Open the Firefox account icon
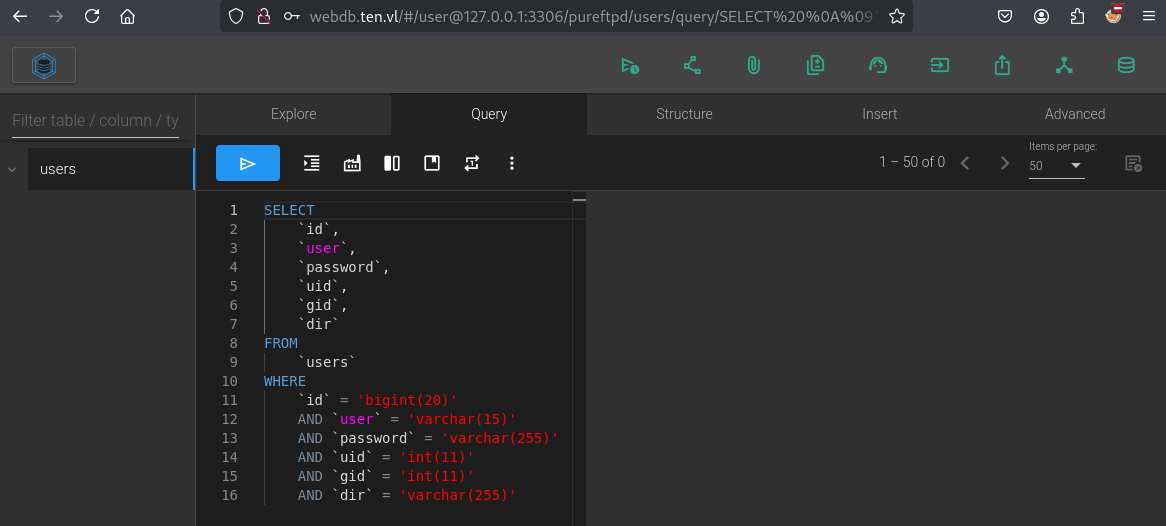Image resolution: width=1166 pixels, height=526 pixels. 1041,16
